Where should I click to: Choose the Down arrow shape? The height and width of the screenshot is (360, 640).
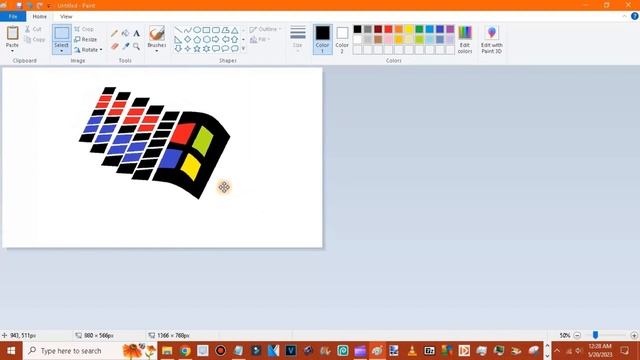pyautogui.click(x=178, y=49)
